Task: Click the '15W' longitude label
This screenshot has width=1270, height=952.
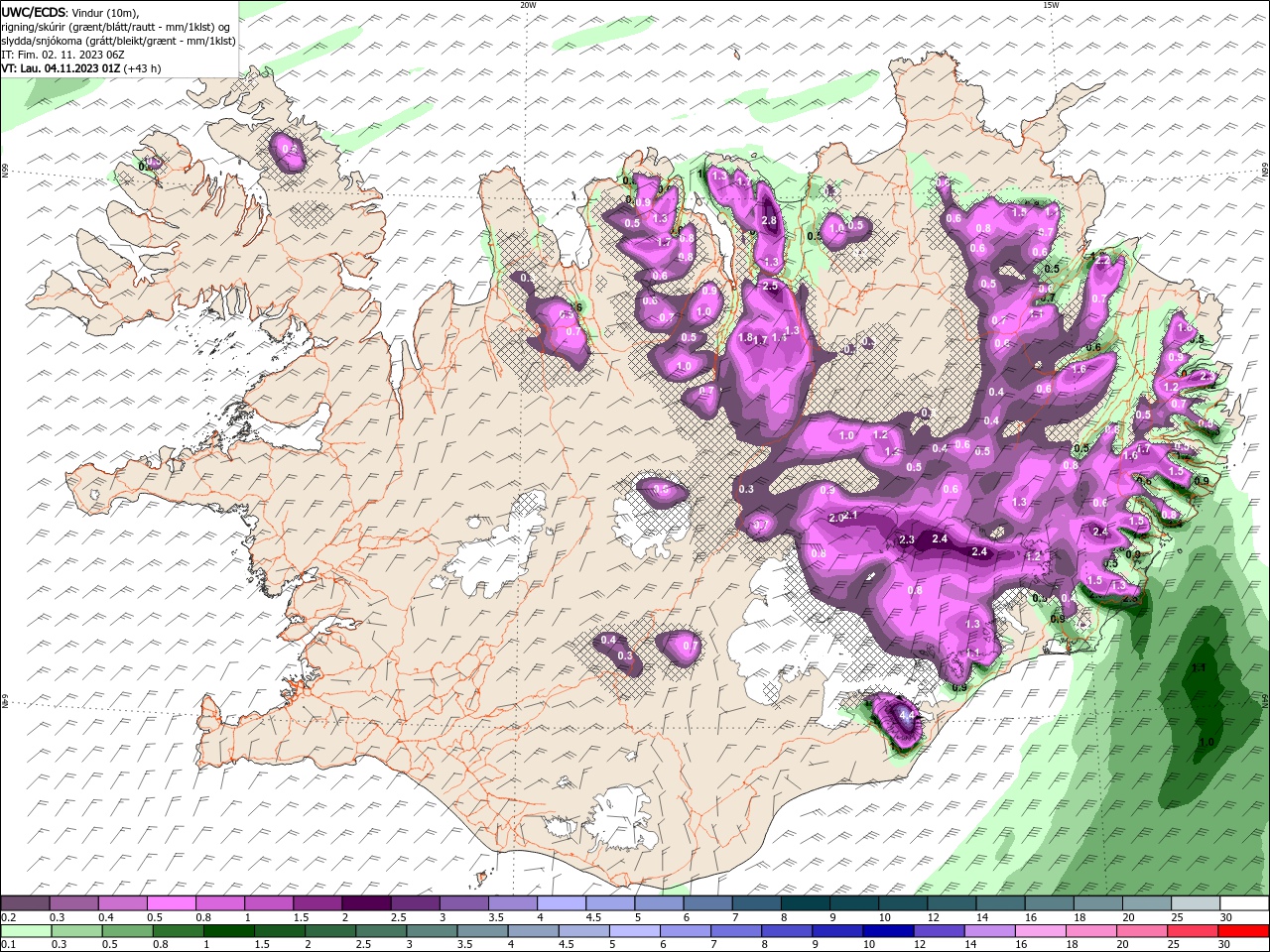Action: [1051, 5]
